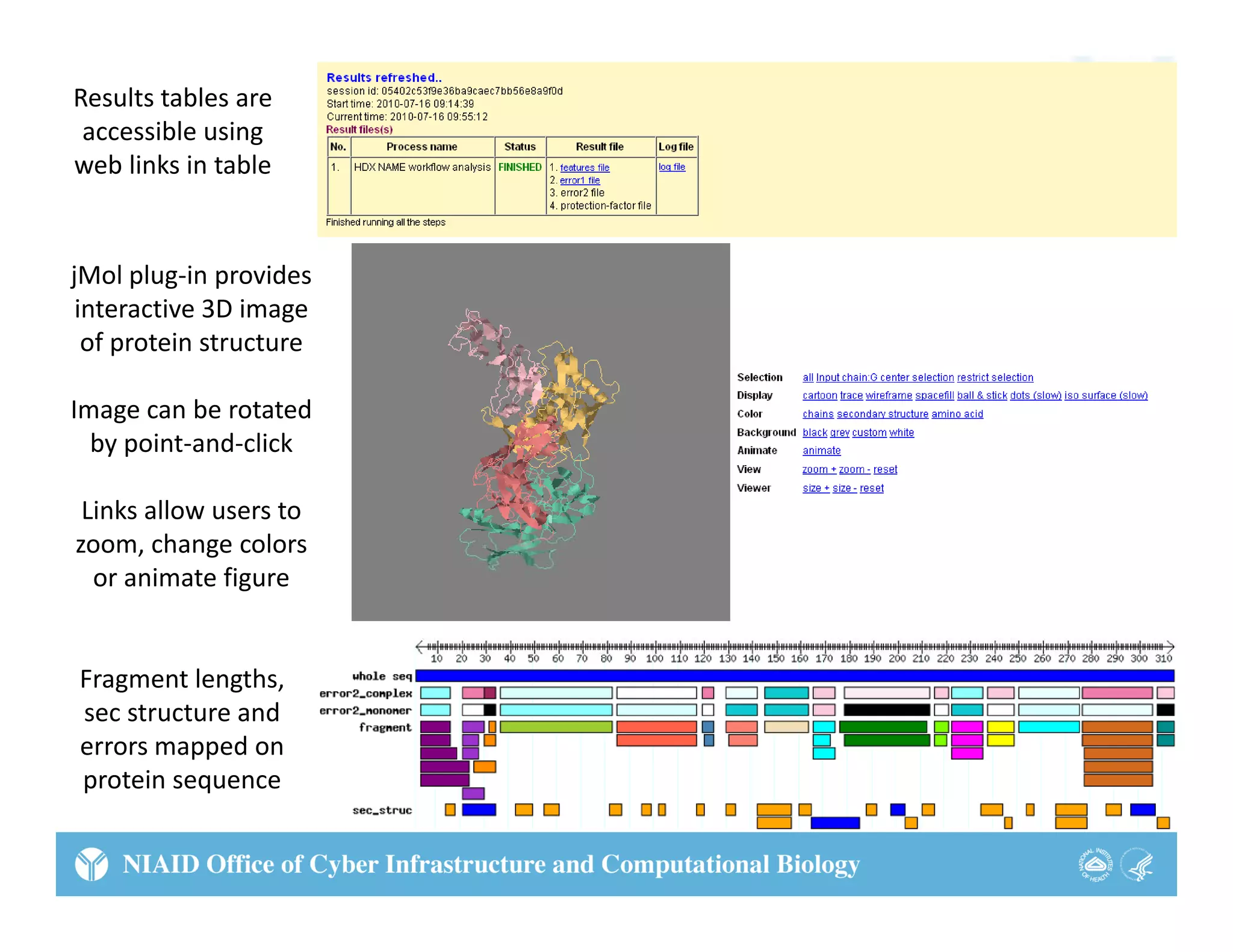Click the NIAID logo icon in footer
This screenshot has width=1233, height=952.
(92, 864)
